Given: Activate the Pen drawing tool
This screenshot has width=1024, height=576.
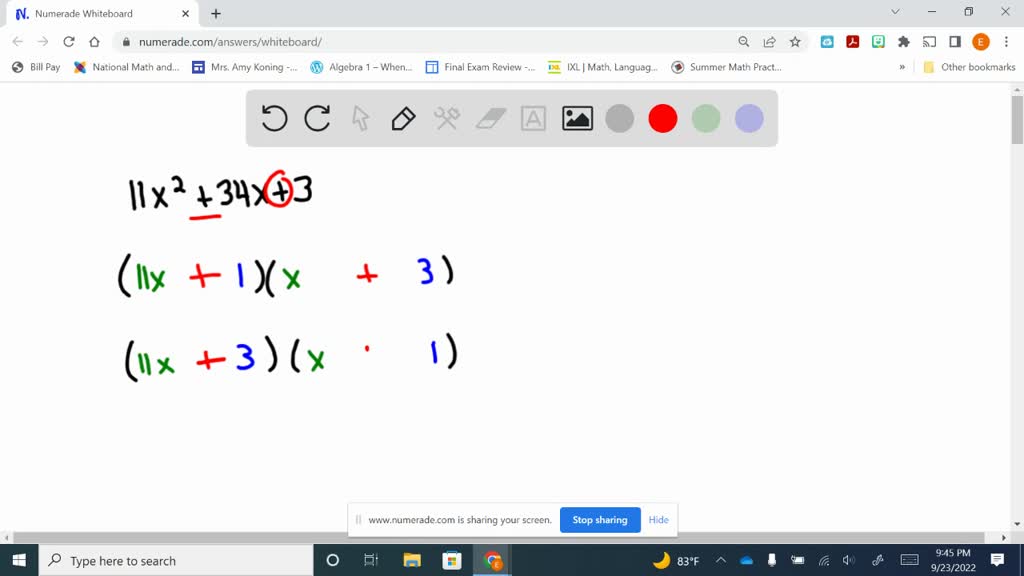Looking at the screenshot, I should pyautogui.click(x=403, y=118).
